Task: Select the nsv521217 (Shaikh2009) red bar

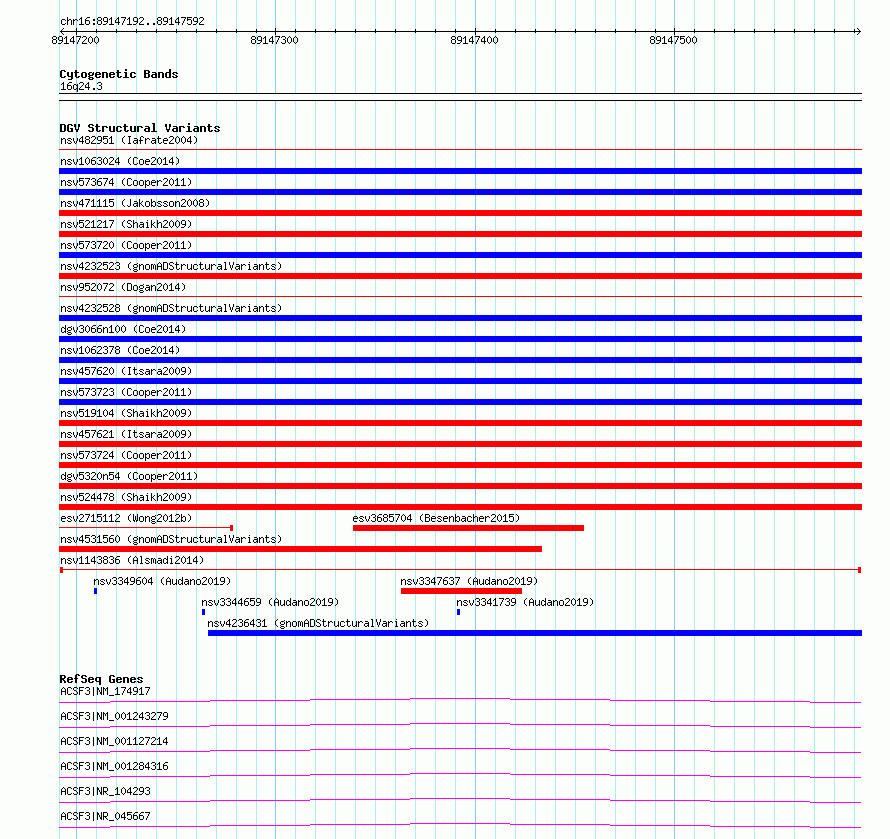Action: [x=460, y=234]
